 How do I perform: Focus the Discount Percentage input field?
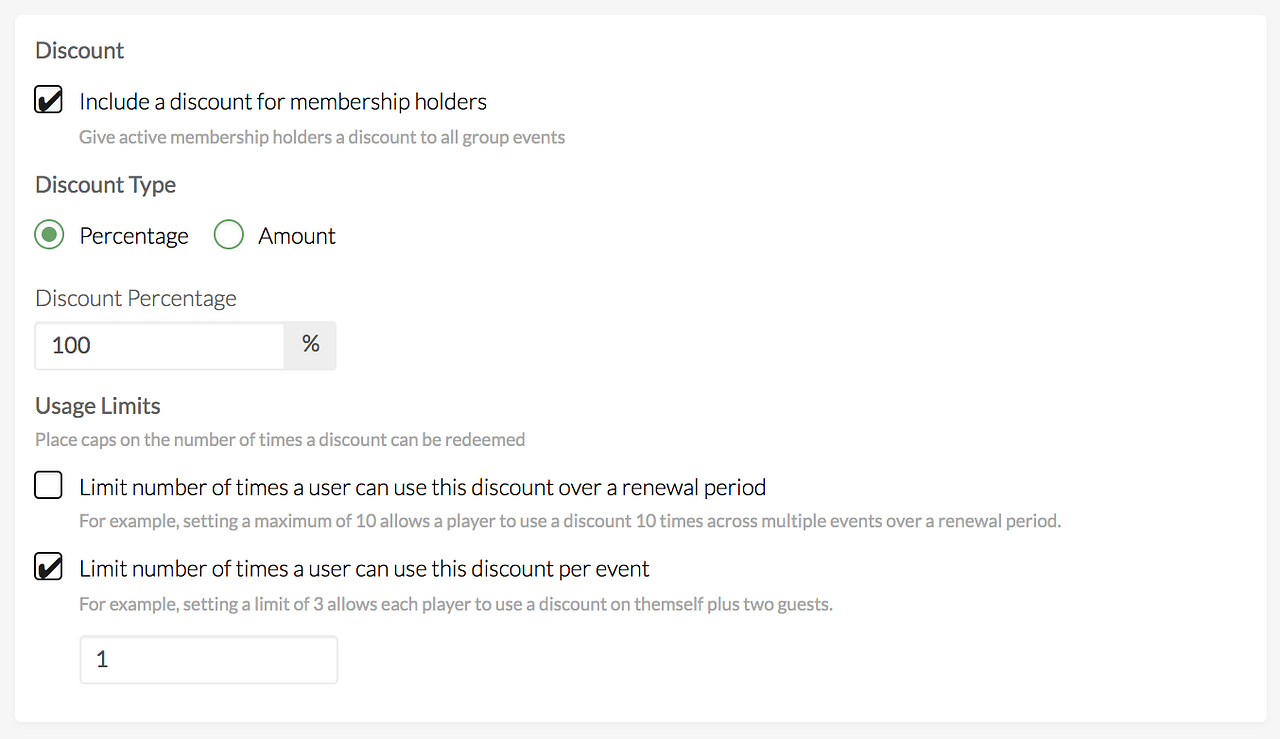[160, 345]
